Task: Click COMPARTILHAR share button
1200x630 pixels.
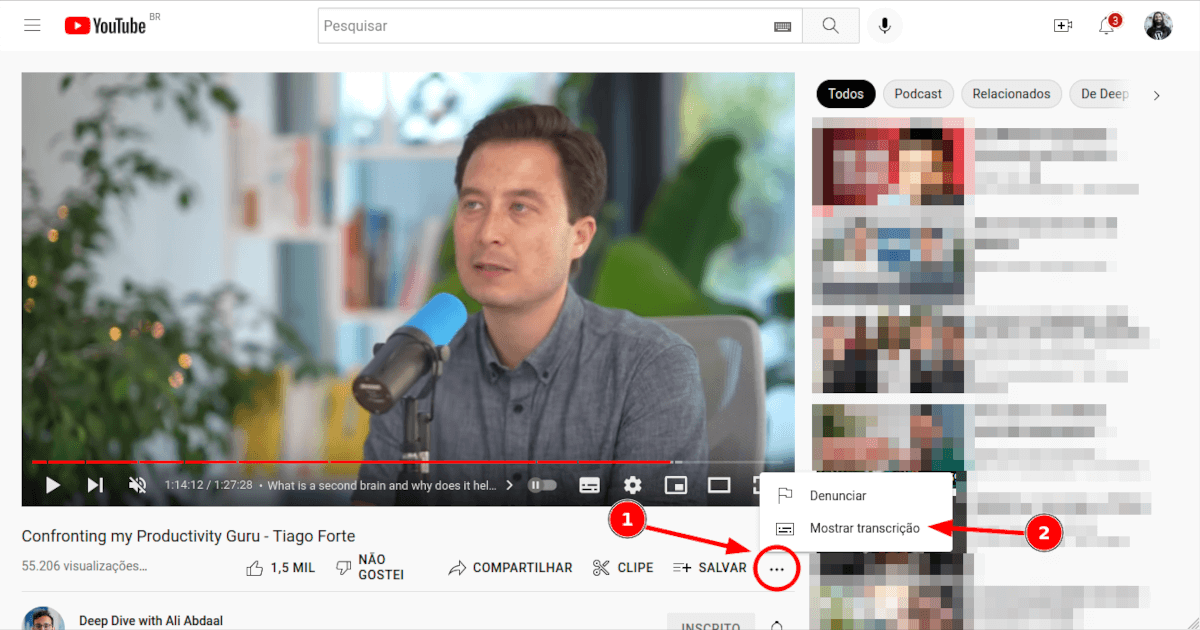Action: pyautogui.click(x=510, y=567)
